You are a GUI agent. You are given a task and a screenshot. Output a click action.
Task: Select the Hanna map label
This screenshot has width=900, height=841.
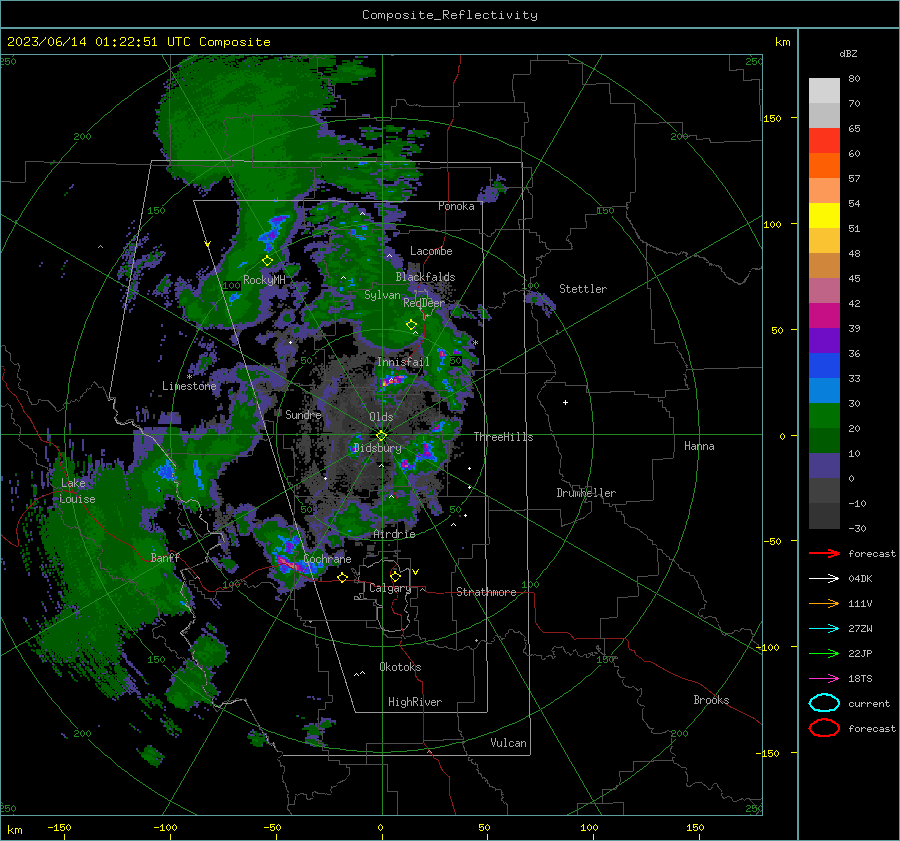[699, 445]
